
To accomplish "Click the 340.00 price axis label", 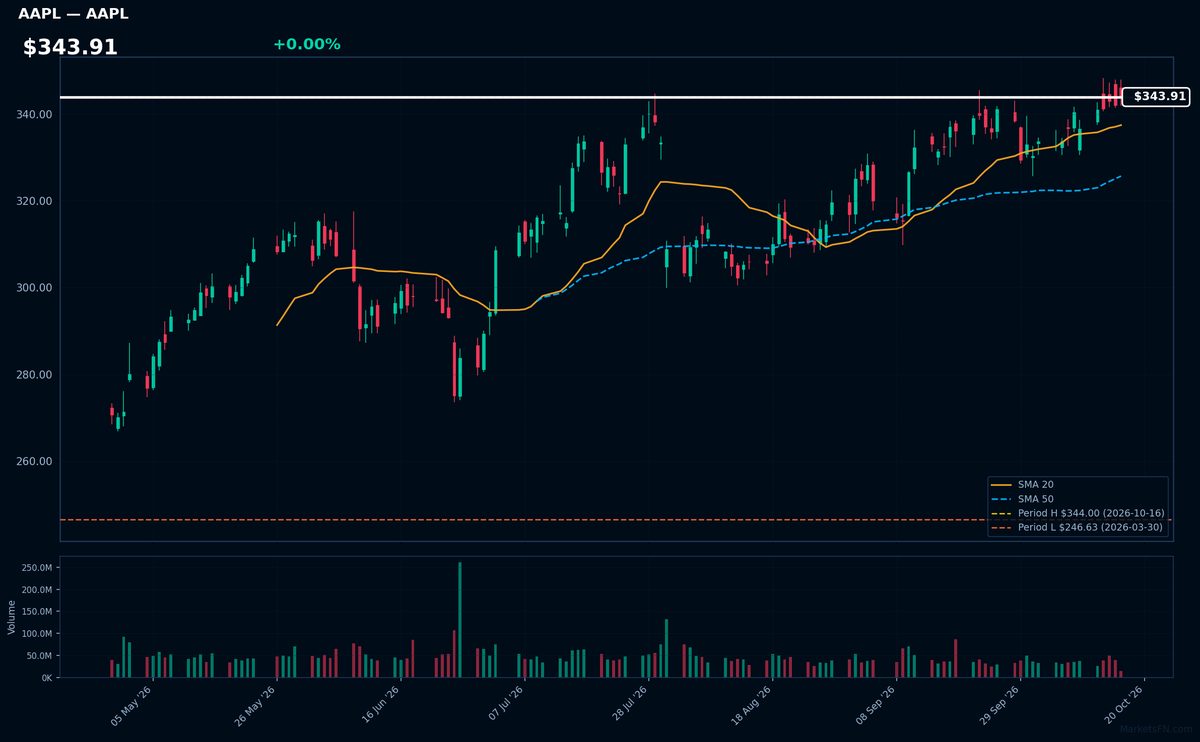I will (34, 115).
